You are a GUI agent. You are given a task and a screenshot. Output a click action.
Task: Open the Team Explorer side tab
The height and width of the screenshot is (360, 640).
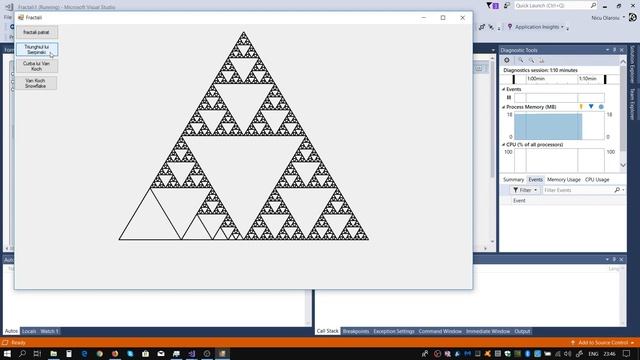(632, 104)
